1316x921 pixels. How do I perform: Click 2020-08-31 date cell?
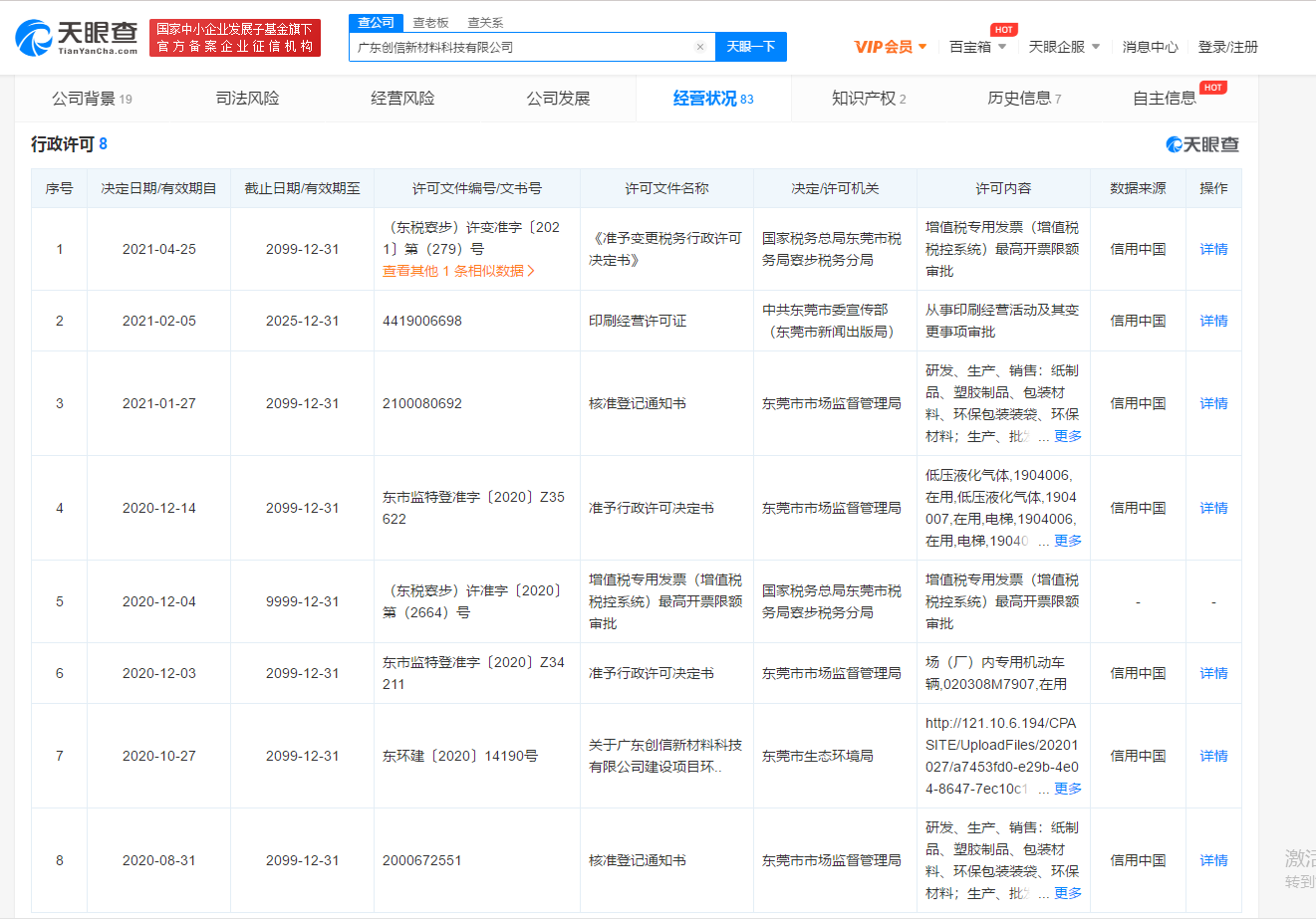pos(158,860)
